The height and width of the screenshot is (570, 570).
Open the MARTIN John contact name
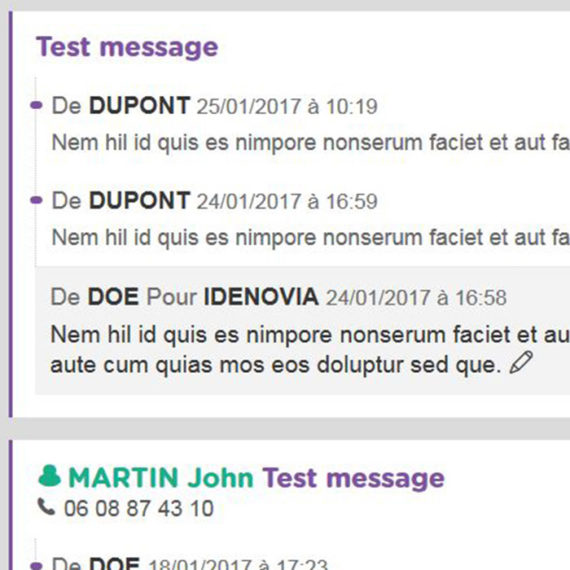pos(160,477)
